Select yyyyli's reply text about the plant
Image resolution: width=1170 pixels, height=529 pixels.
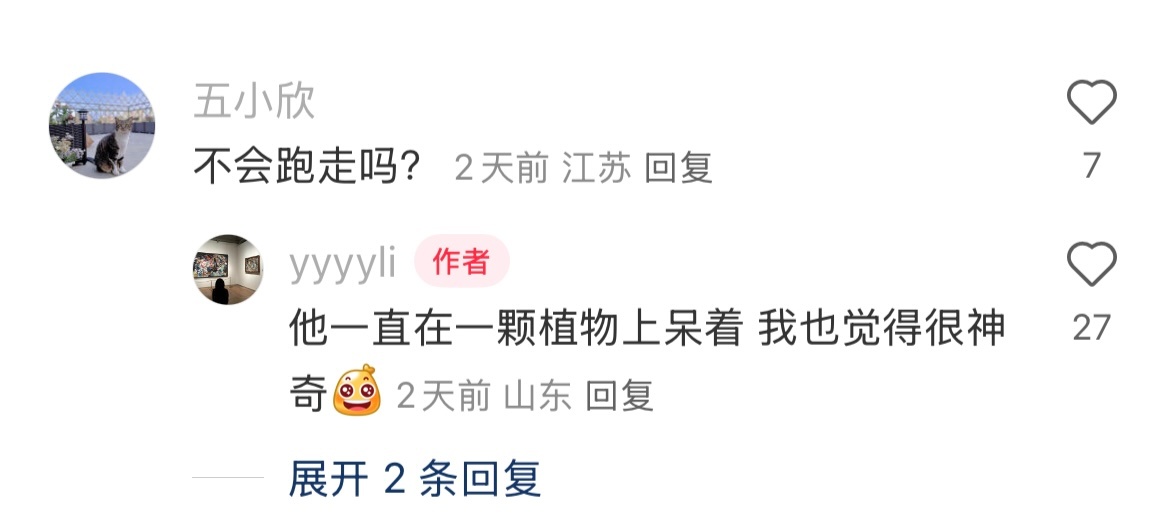point(647,360)
